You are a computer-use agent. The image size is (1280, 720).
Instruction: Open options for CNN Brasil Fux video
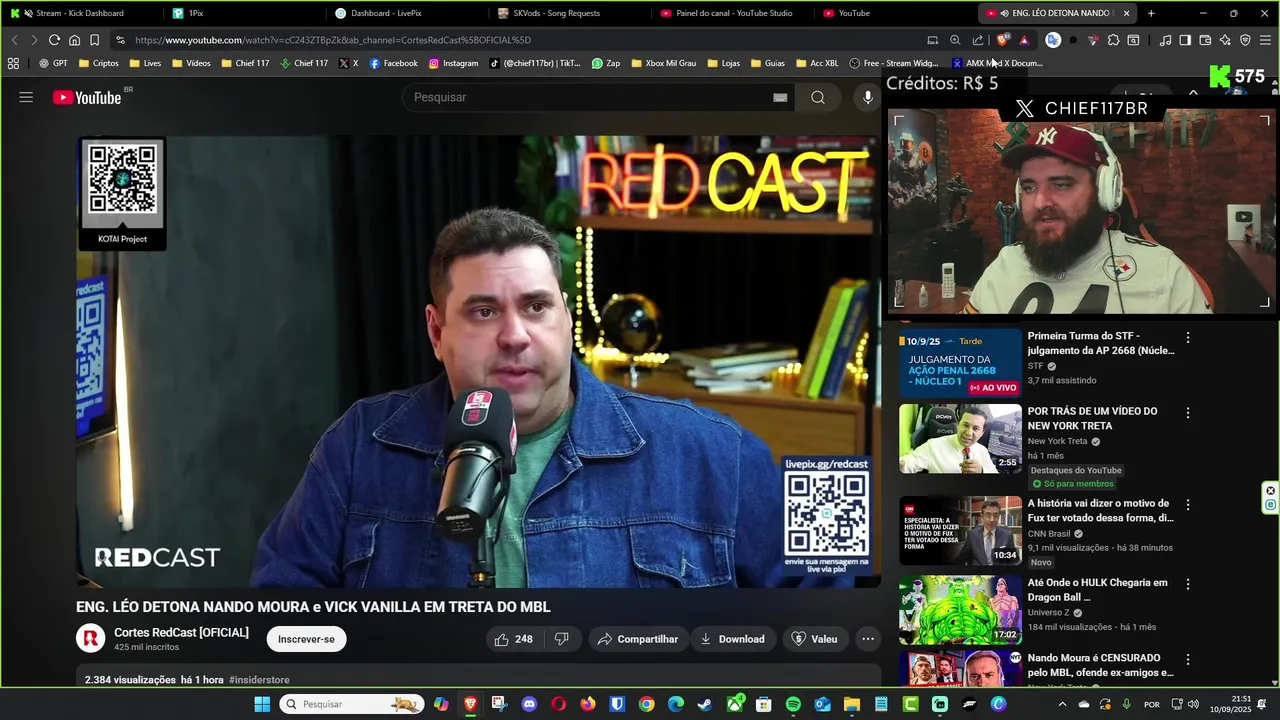1188,505
